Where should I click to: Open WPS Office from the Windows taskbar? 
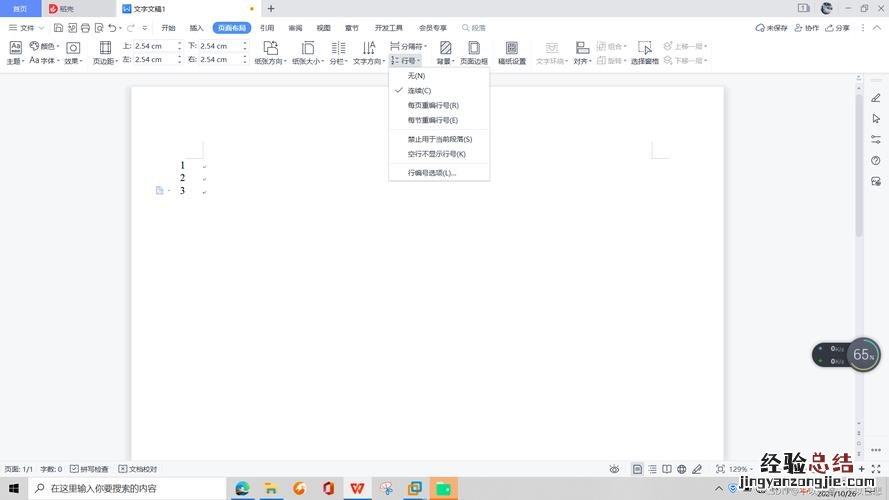(x=356, y=488)
